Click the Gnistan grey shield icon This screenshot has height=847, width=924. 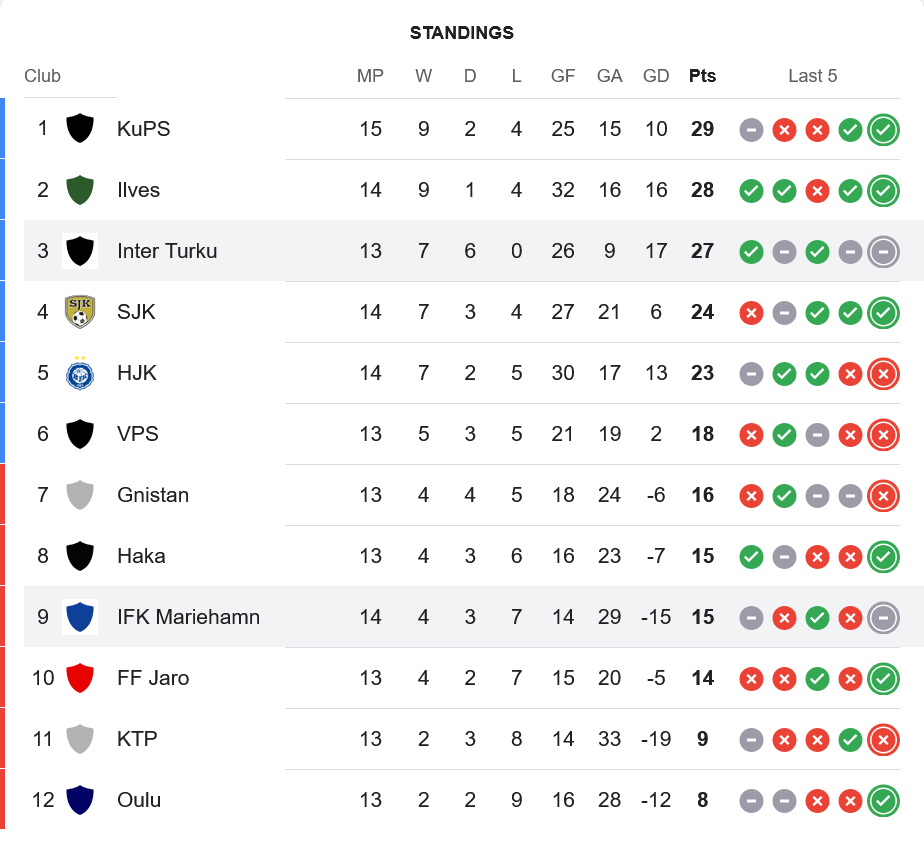point(80,495)
